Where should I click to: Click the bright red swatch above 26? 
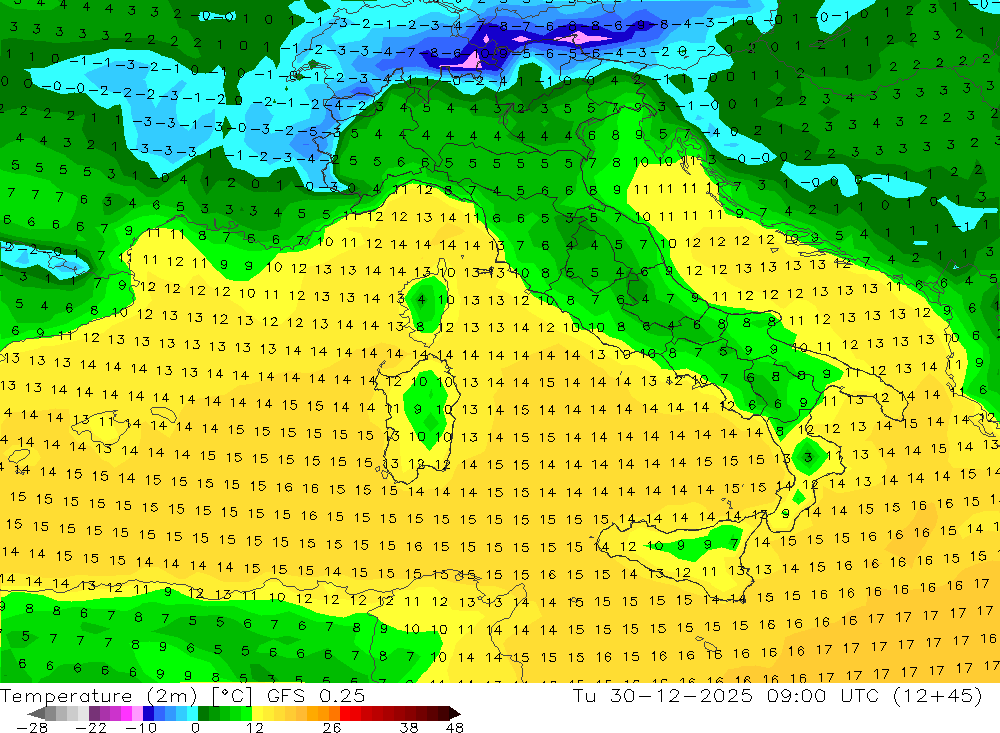click(x=345, y=713)
